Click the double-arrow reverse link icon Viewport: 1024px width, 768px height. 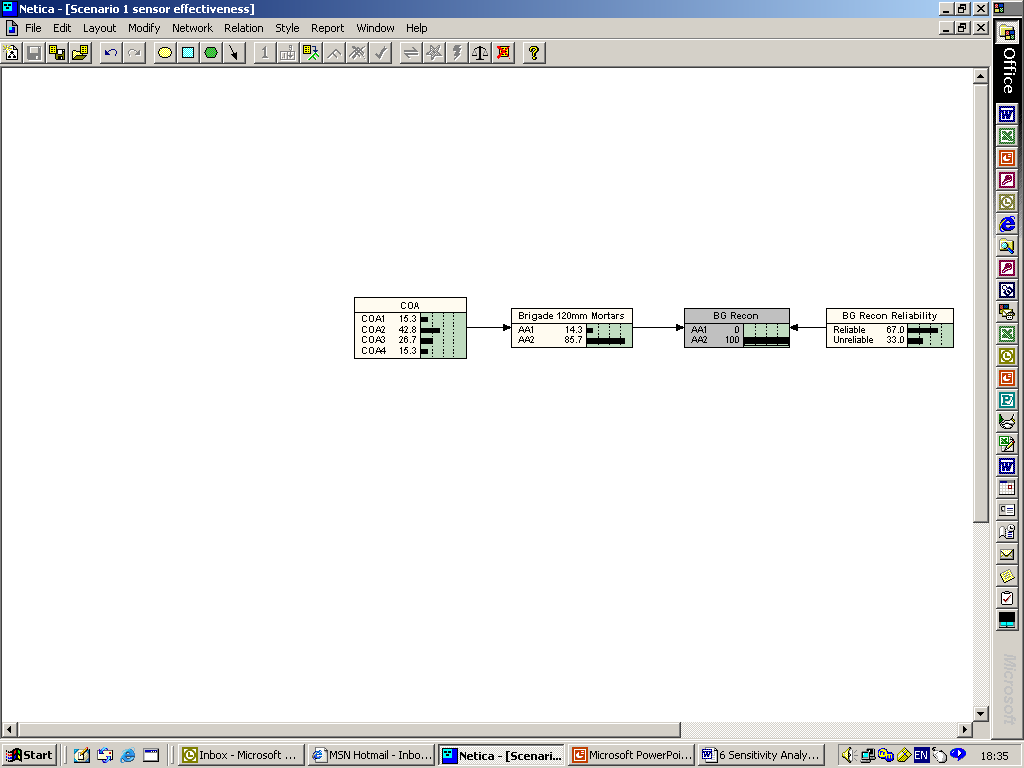411,53
